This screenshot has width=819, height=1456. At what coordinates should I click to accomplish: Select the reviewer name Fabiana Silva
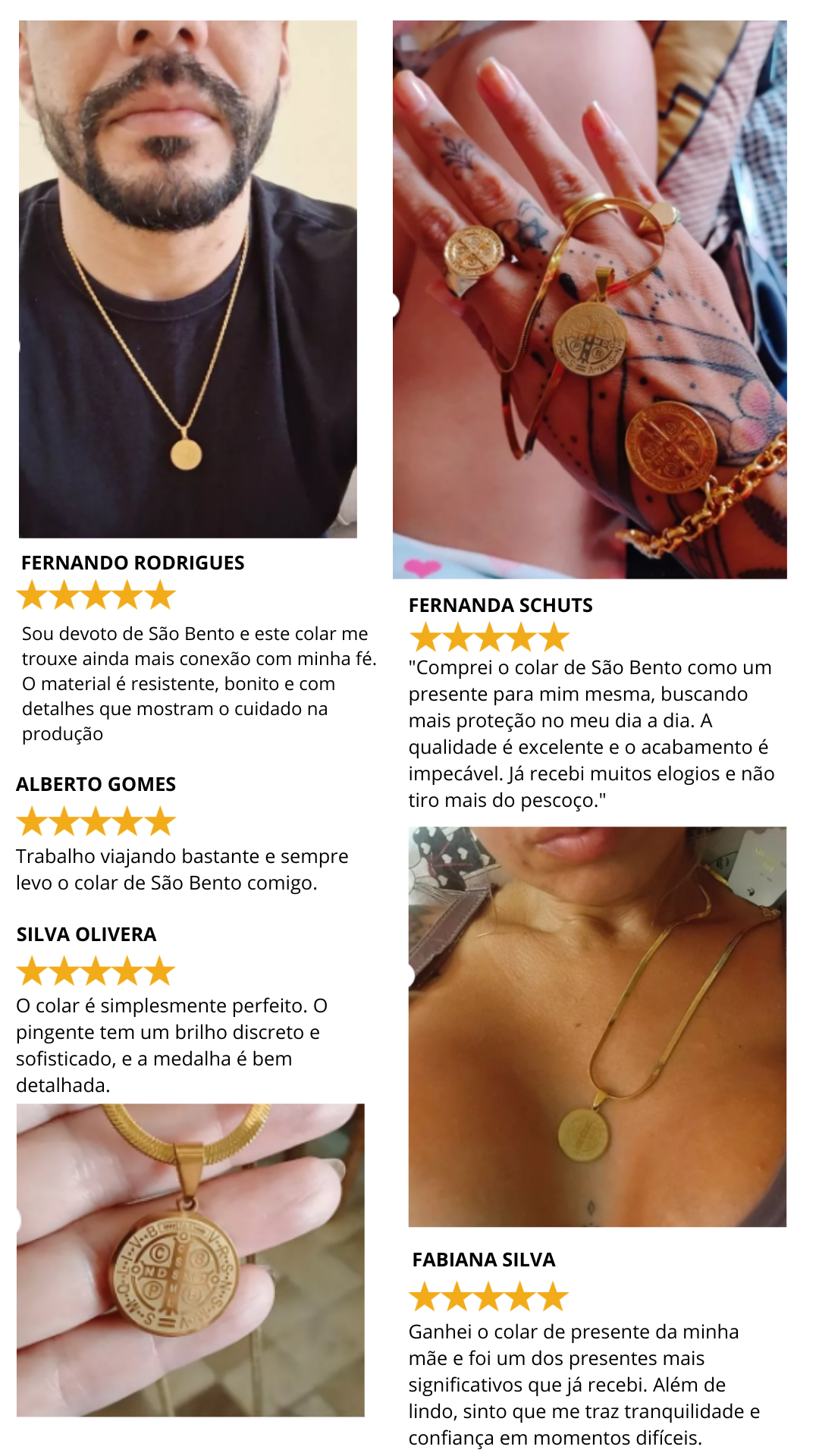(484, 1260)
